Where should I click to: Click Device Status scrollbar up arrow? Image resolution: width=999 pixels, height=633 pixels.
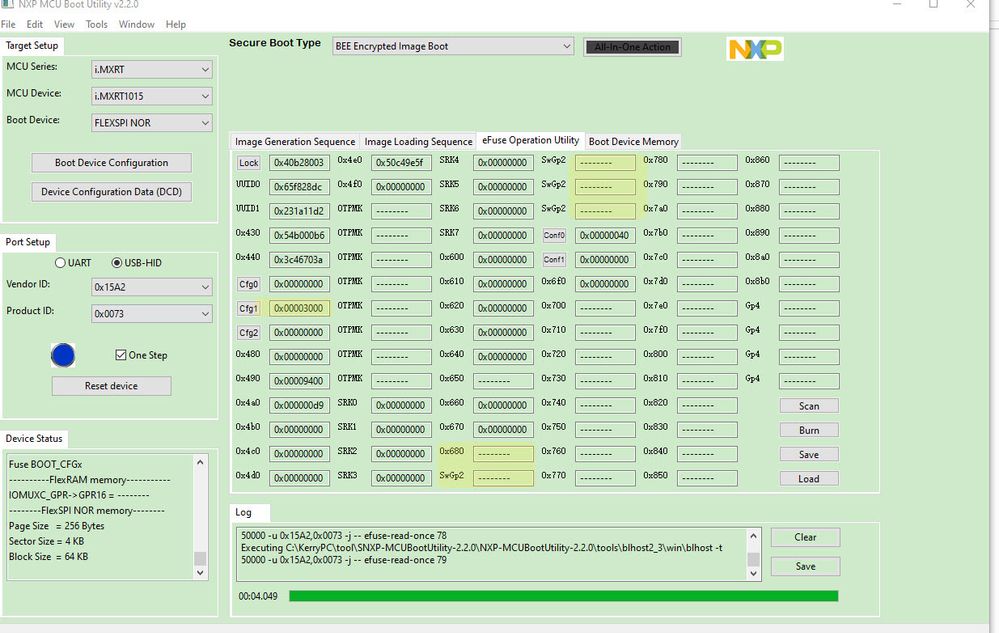pyautogui.click(x=200, y=462)
